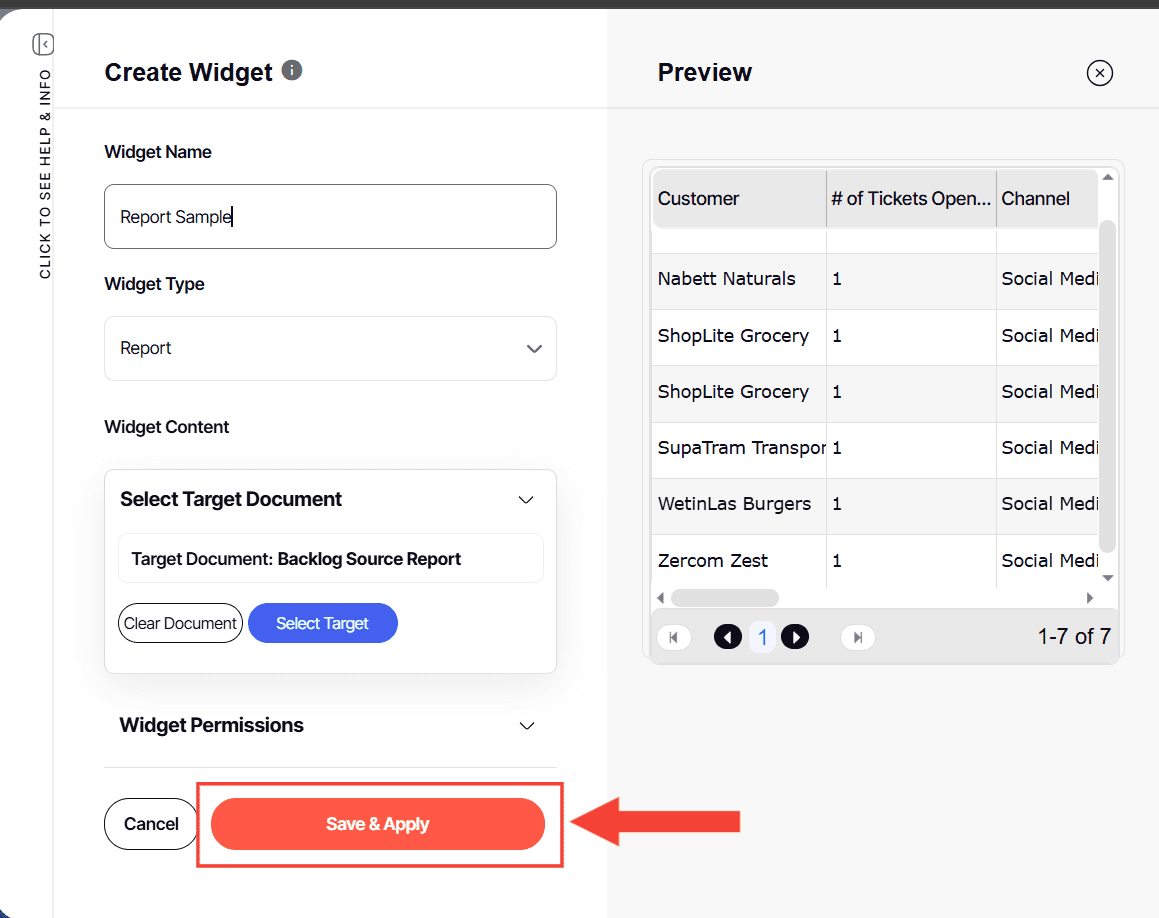1159x918 pixels.
Task: Select page 1 in preview pagination
Action: [762, 637]
